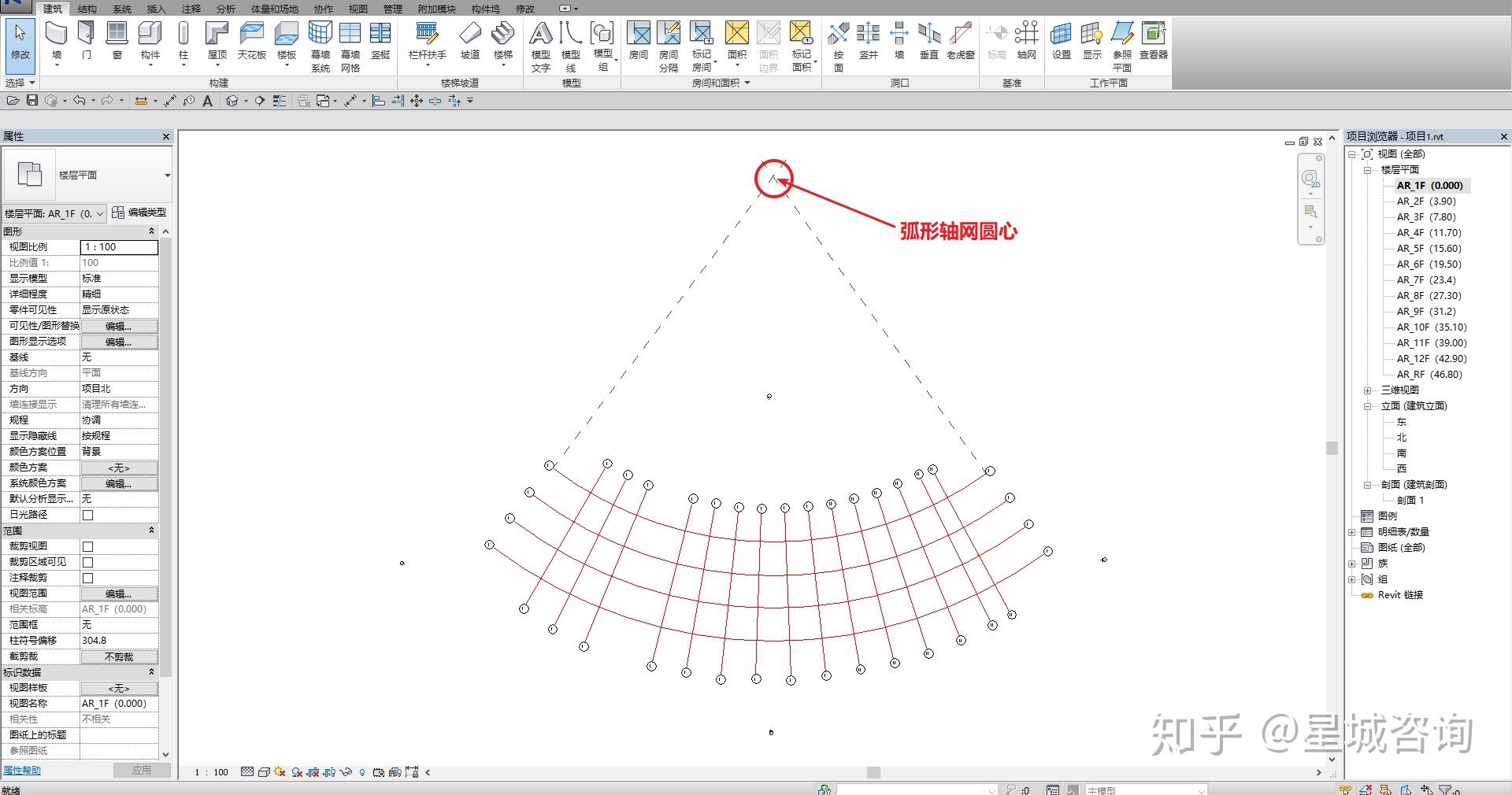Switch to the 结构 ribbon tab

pos(87,9)
